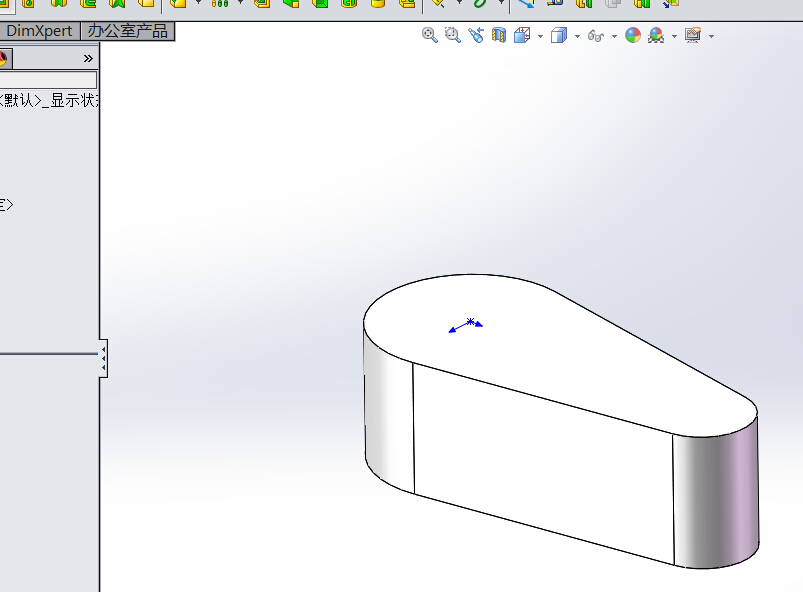Open the Hide/Show Items dropdown arrow

click(614, 36)
